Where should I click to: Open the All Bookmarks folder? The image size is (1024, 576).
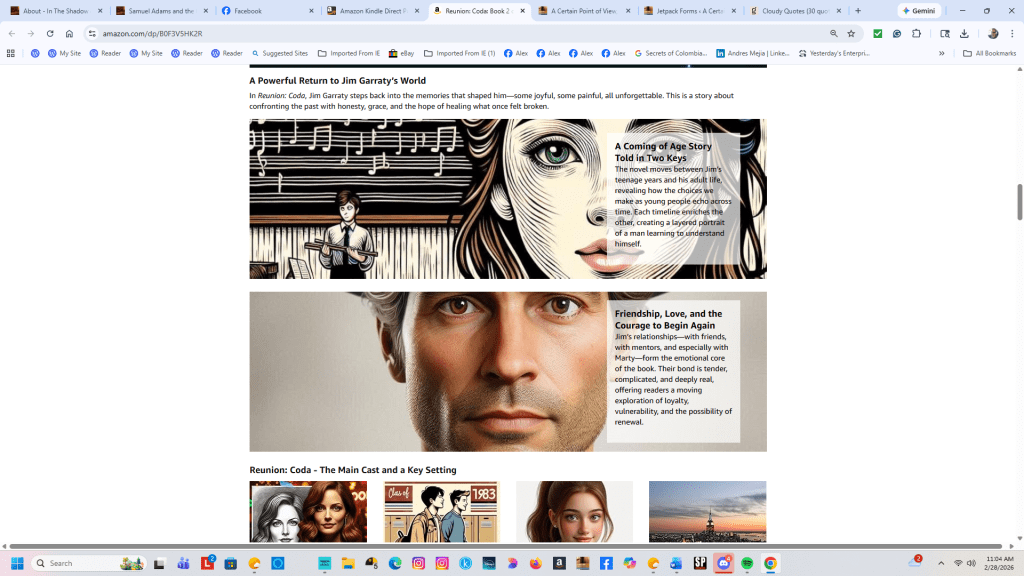coord(989,53)
